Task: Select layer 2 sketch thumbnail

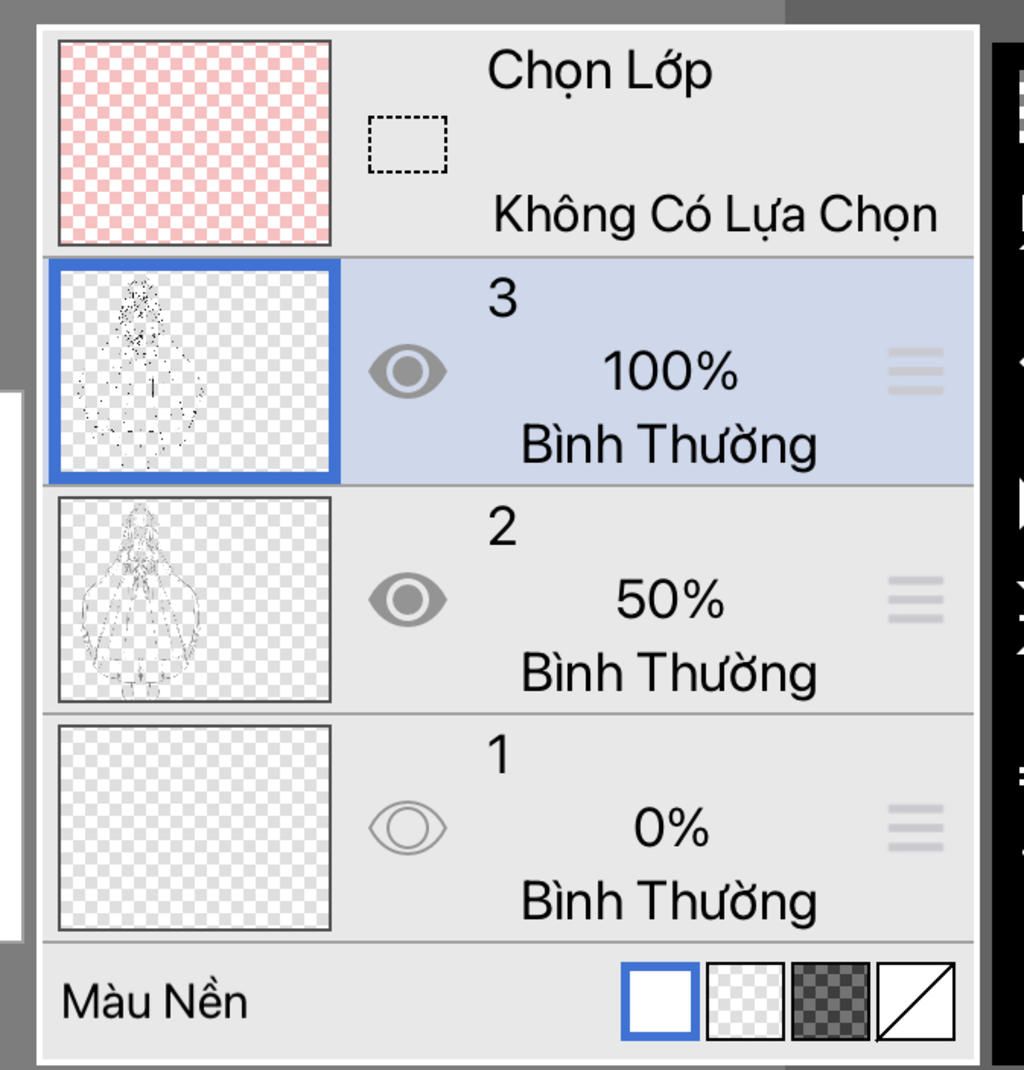Action: [x=195, y=600]
